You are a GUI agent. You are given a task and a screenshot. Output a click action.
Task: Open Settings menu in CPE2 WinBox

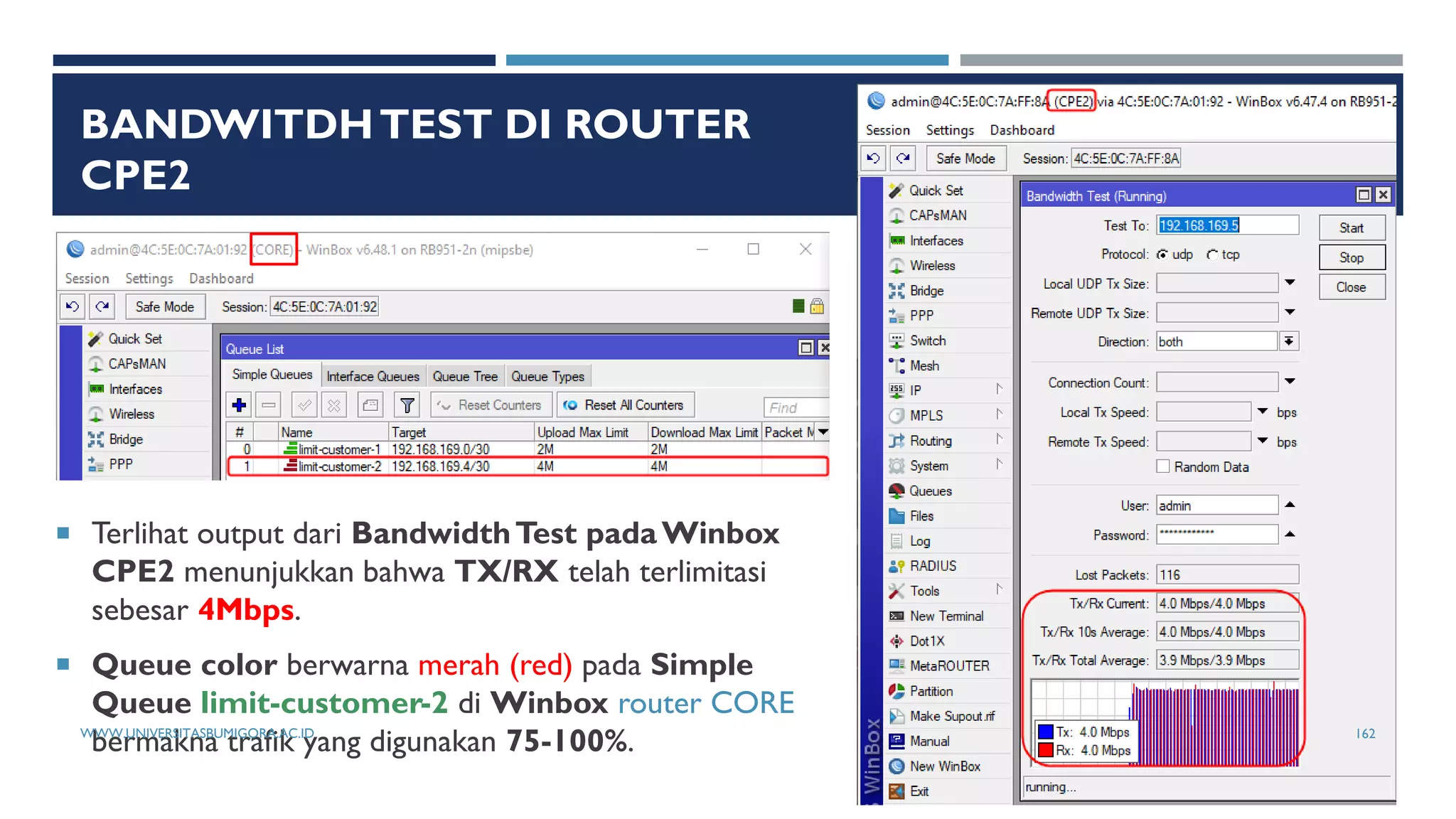950,130
